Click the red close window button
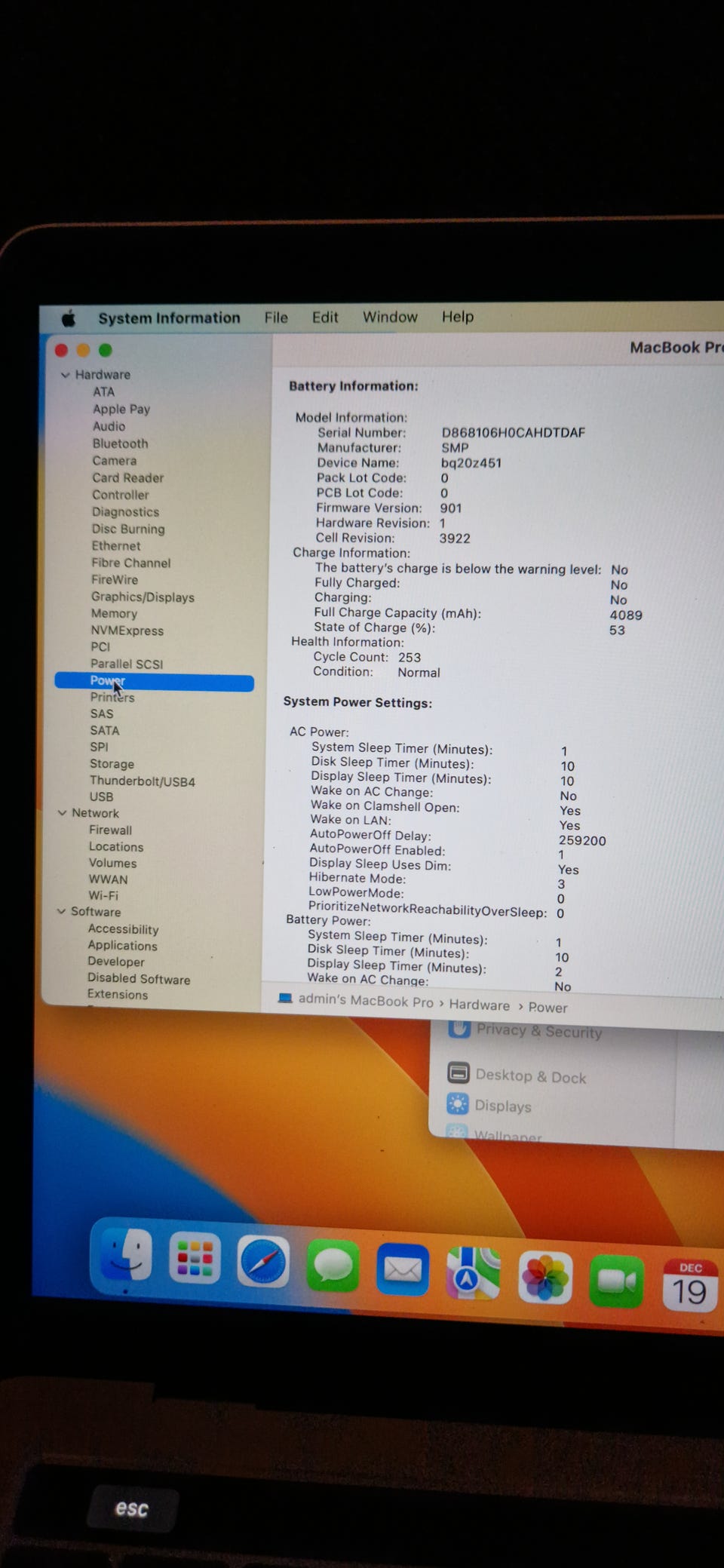This screenshot has height=1568, width=724. 62,350
